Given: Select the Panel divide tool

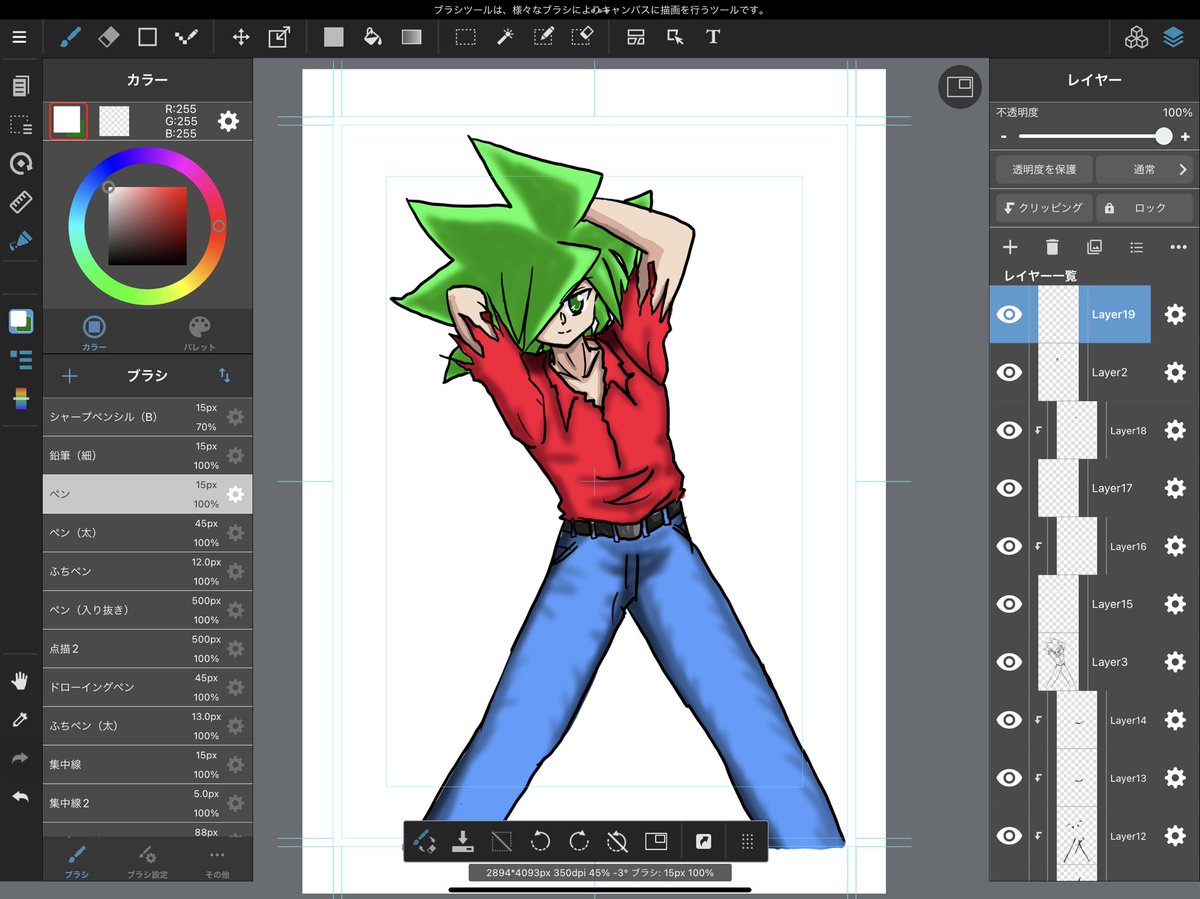Looking at the screenshot, I should [636, 37].
